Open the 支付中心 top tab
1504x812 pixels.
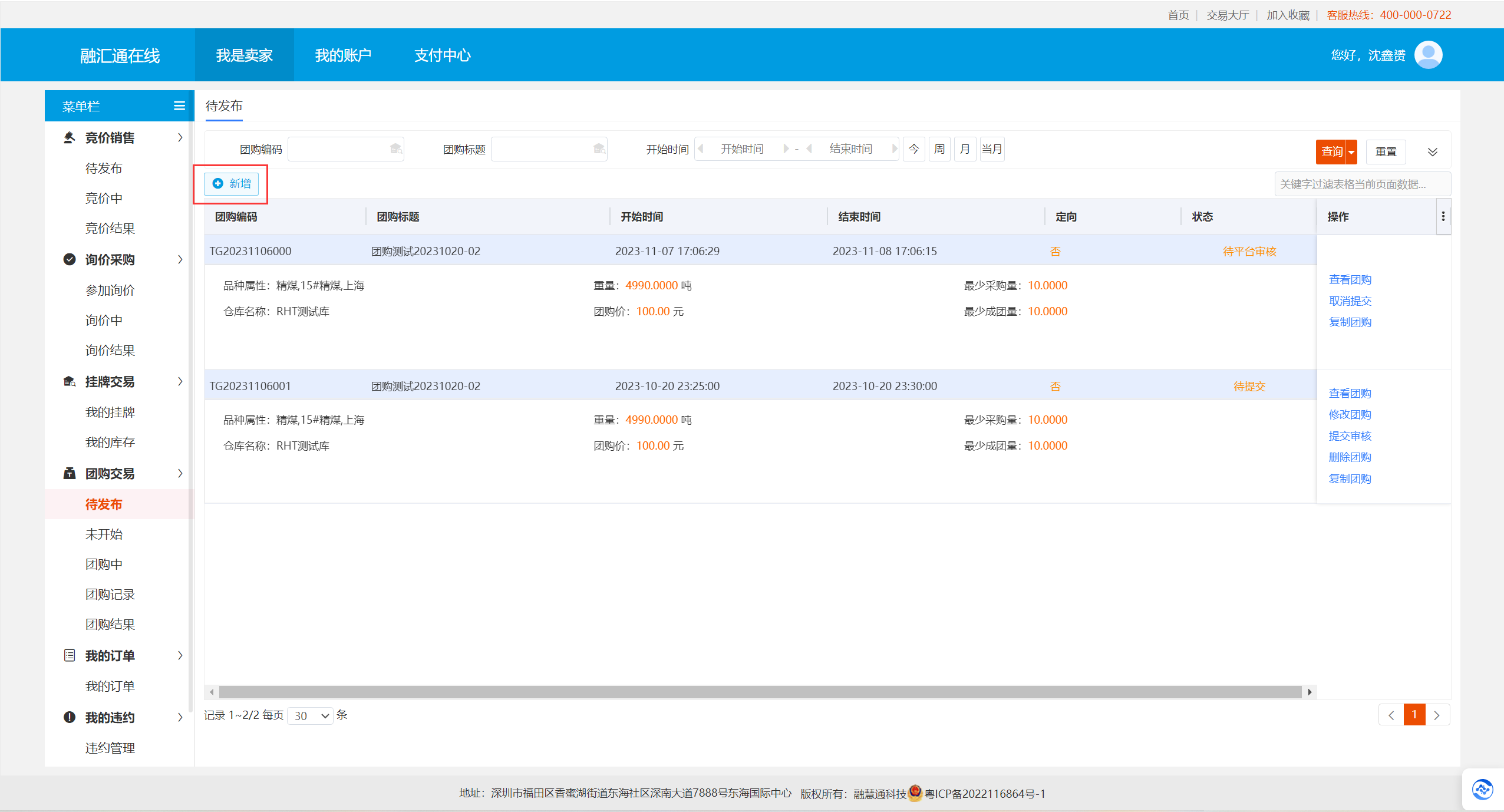click(442, 55)
